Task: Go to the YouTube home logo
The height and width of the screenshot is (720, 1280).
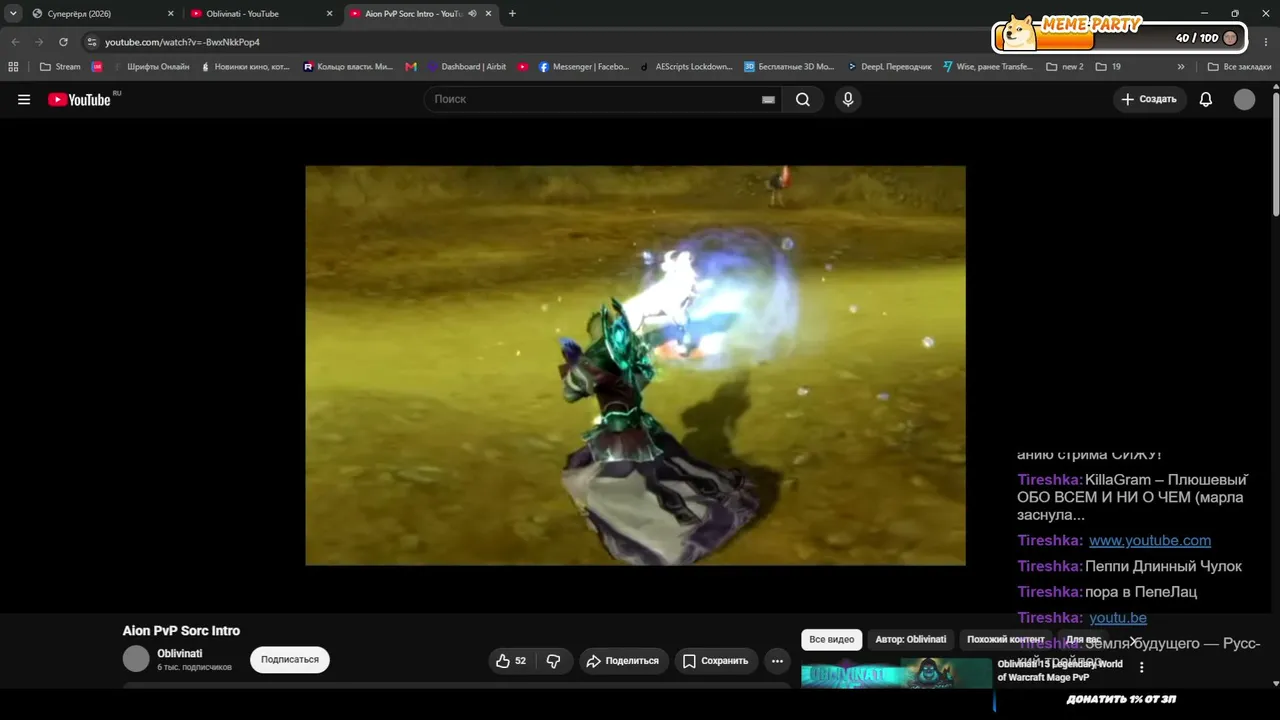Action: 80,99
